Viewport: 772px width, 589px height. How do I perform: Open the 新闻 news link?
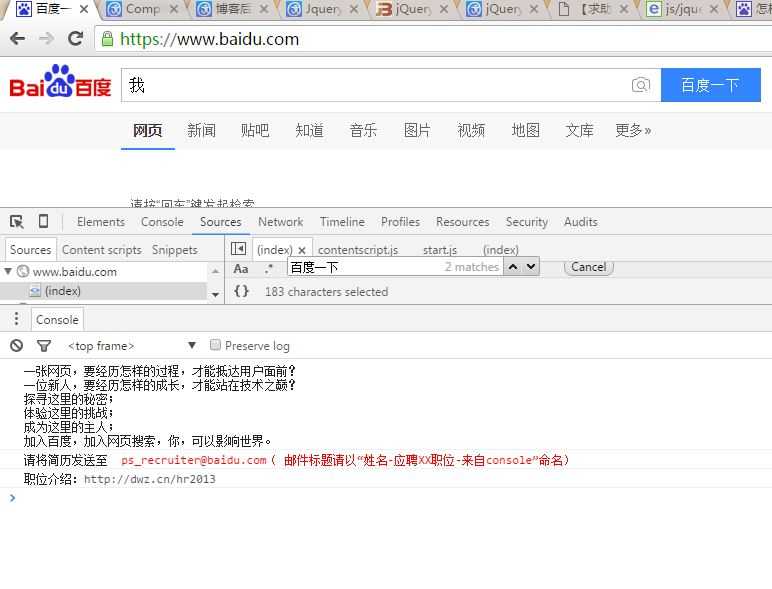[201, 130]
